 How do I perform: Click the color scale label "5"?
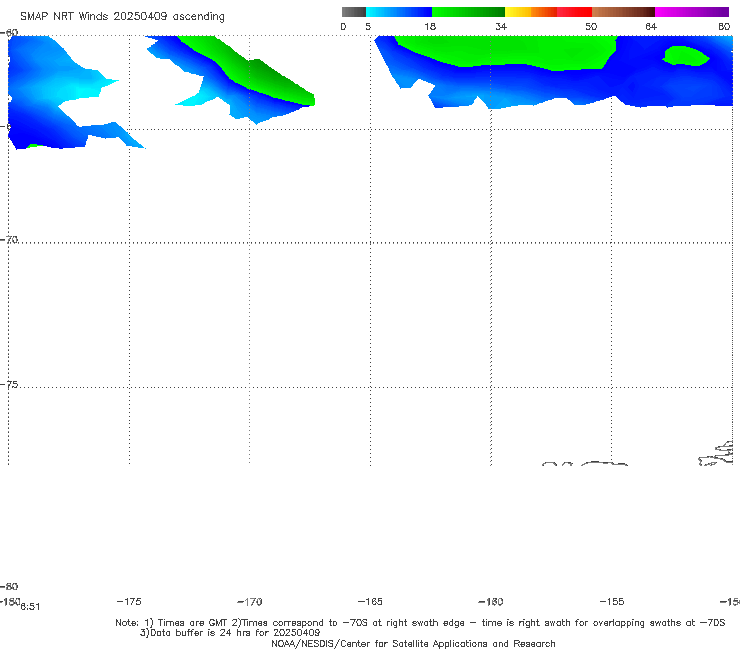368,26
